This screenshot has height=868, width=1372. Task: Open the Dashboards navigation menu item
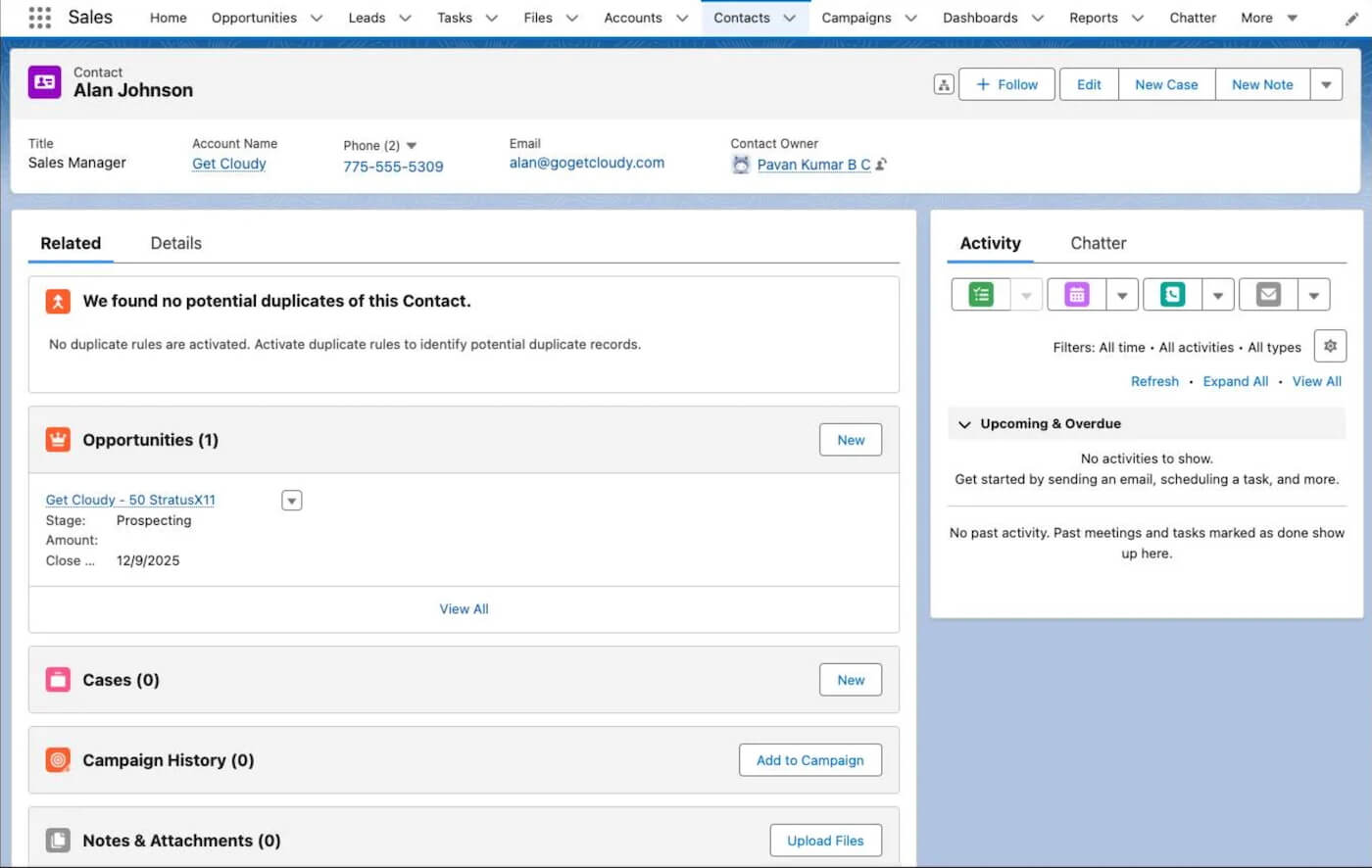(980, 18)
